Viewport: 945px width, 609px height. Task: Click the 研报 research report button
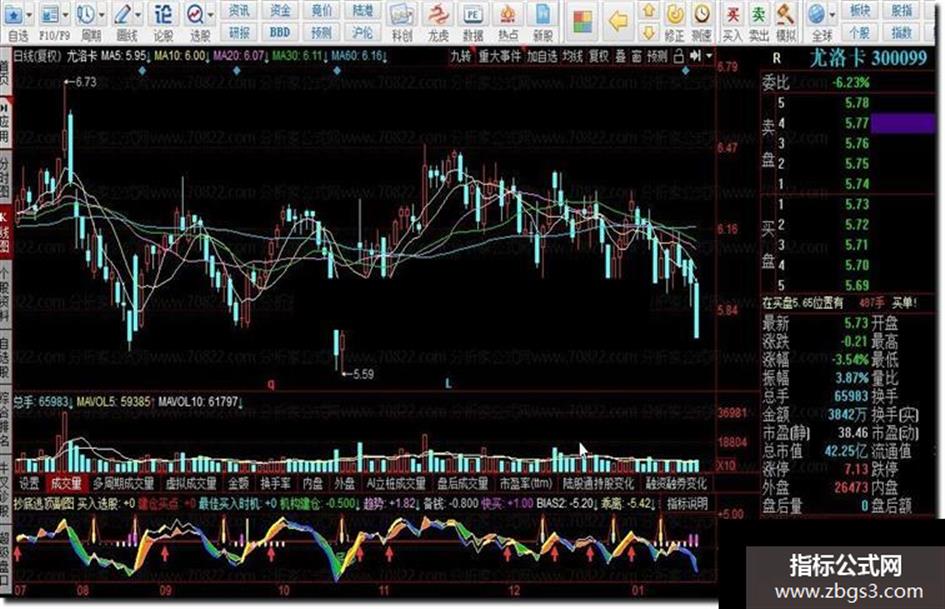click(239, 31)
